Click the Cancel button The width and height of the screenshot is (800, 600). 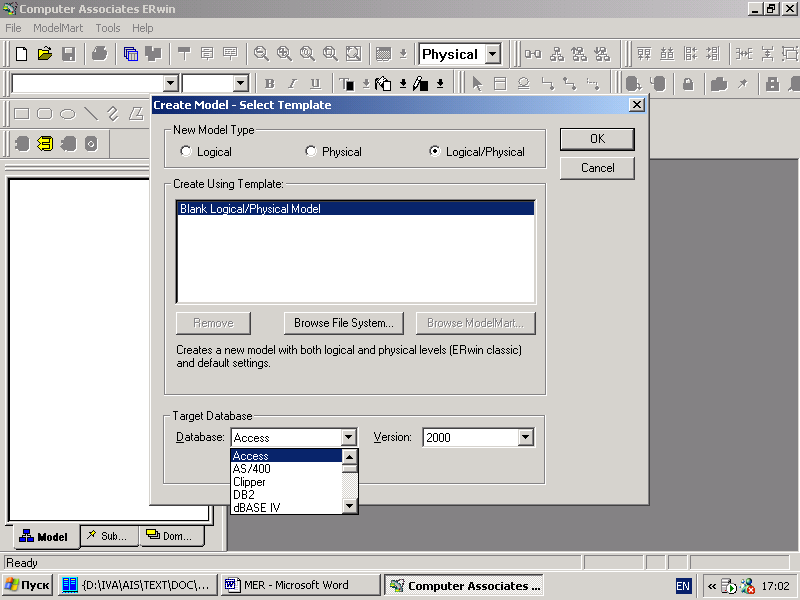[x=597, y=168]
